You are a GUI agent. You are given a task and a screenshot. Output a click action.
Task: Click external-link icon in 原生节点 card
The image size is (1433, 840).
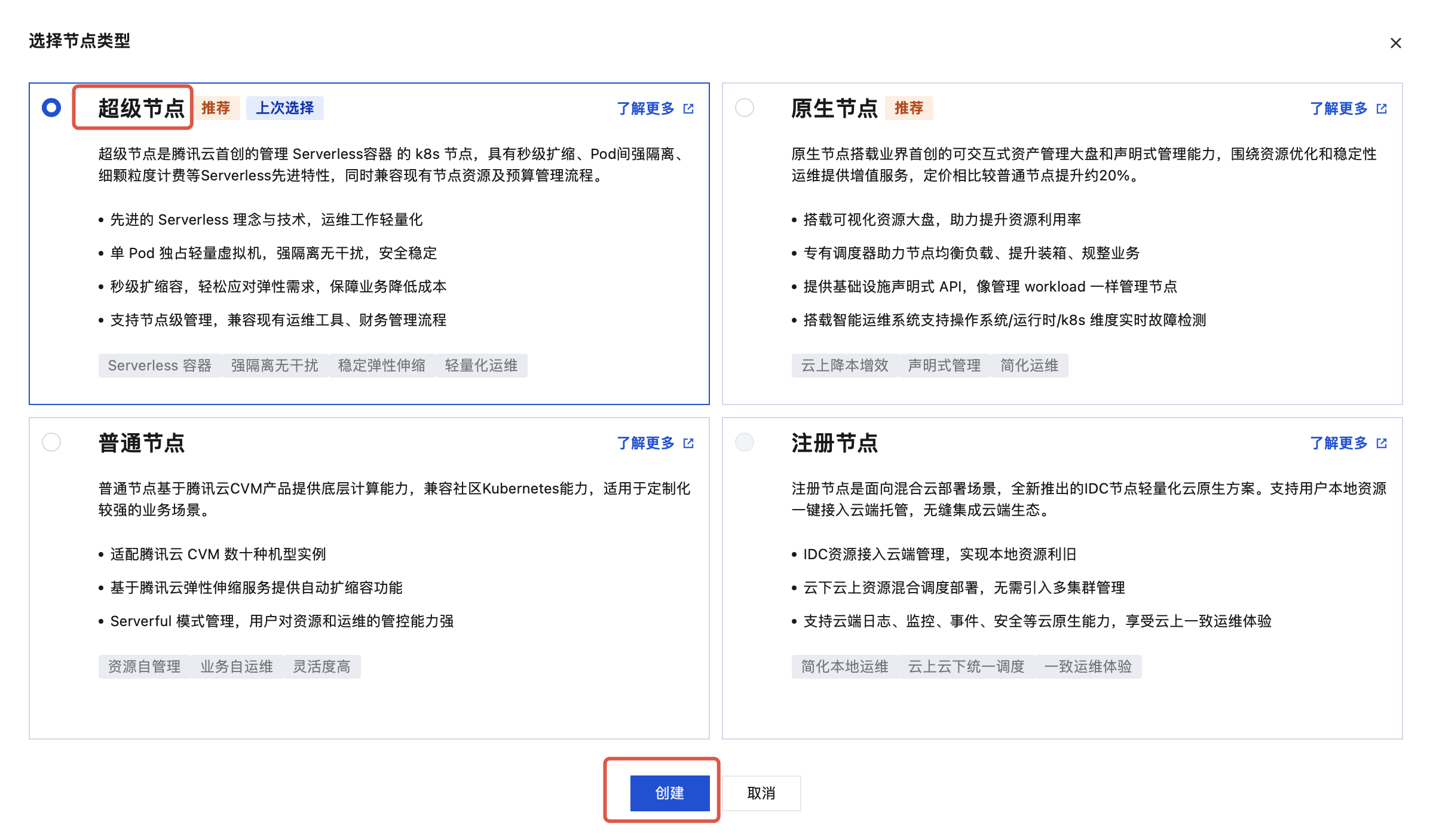(x=1382, y=109)
